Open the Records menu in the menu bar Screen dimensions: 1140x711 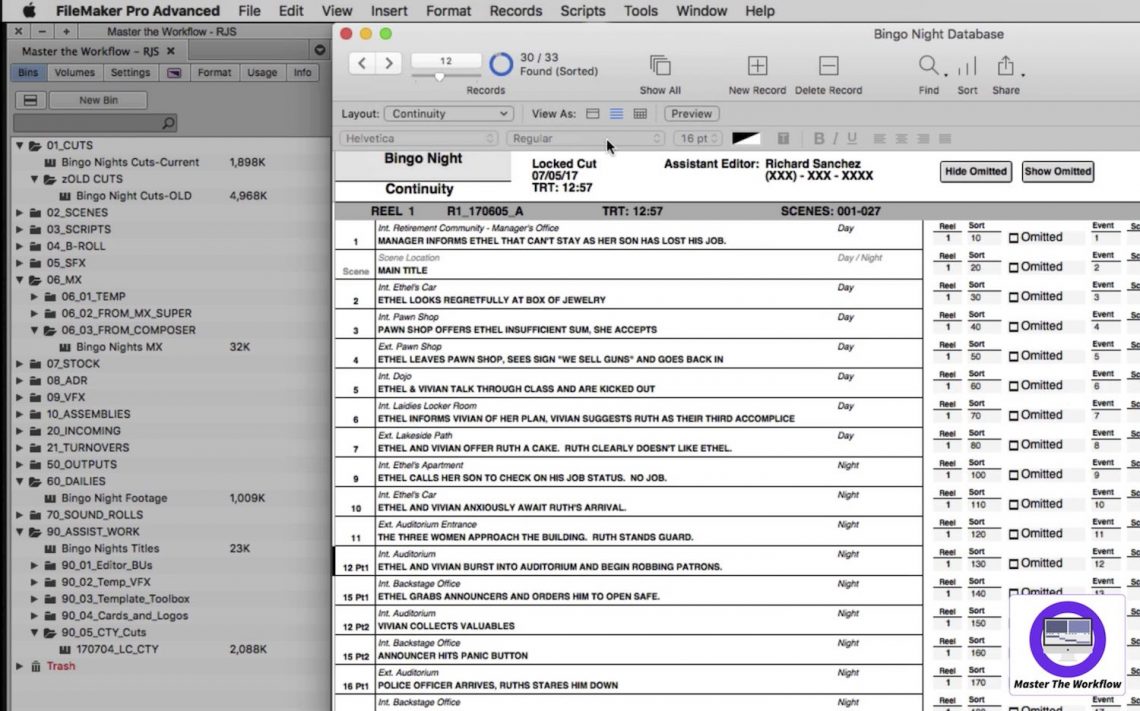(x=515, y=11)
